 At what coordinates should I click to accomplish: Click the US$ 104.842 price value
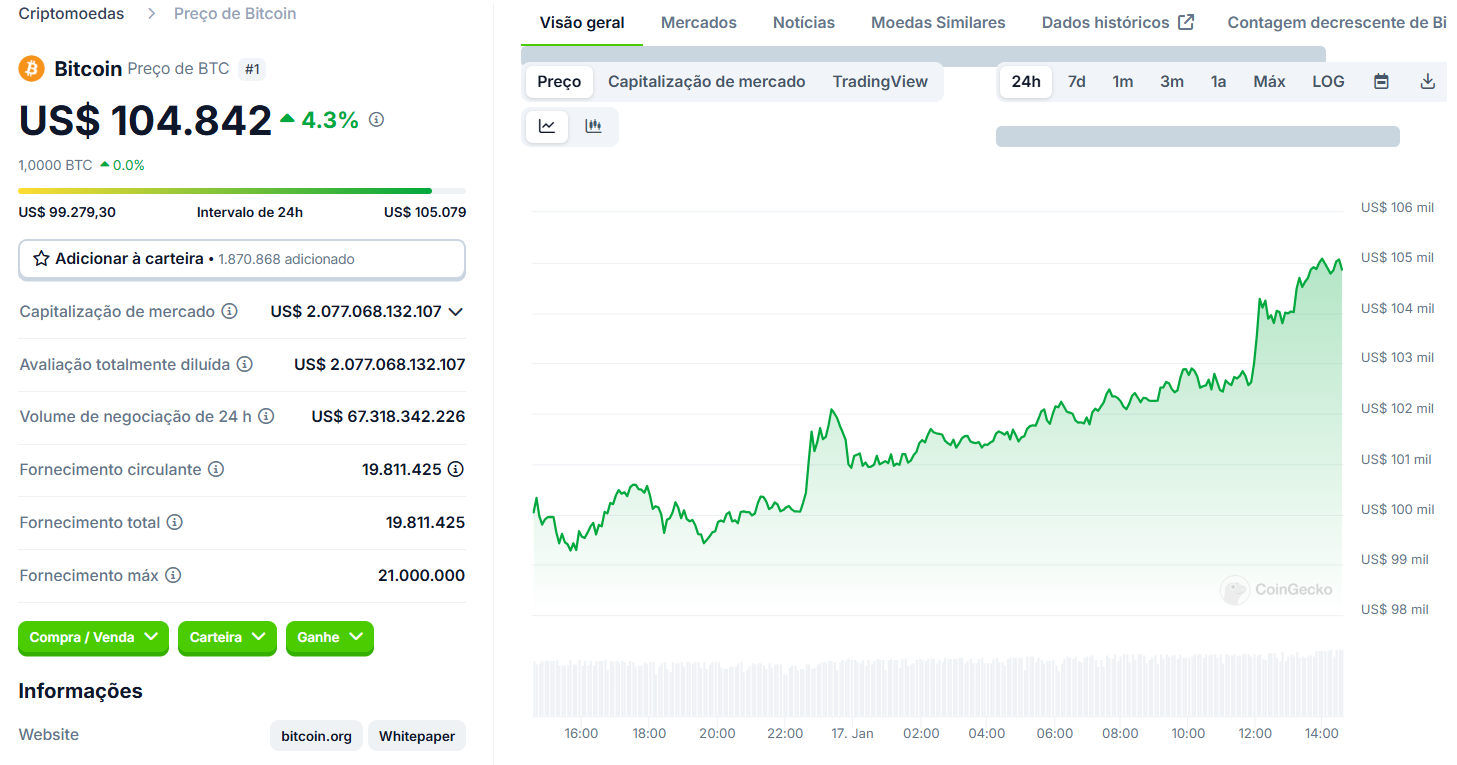coord(146,120)
